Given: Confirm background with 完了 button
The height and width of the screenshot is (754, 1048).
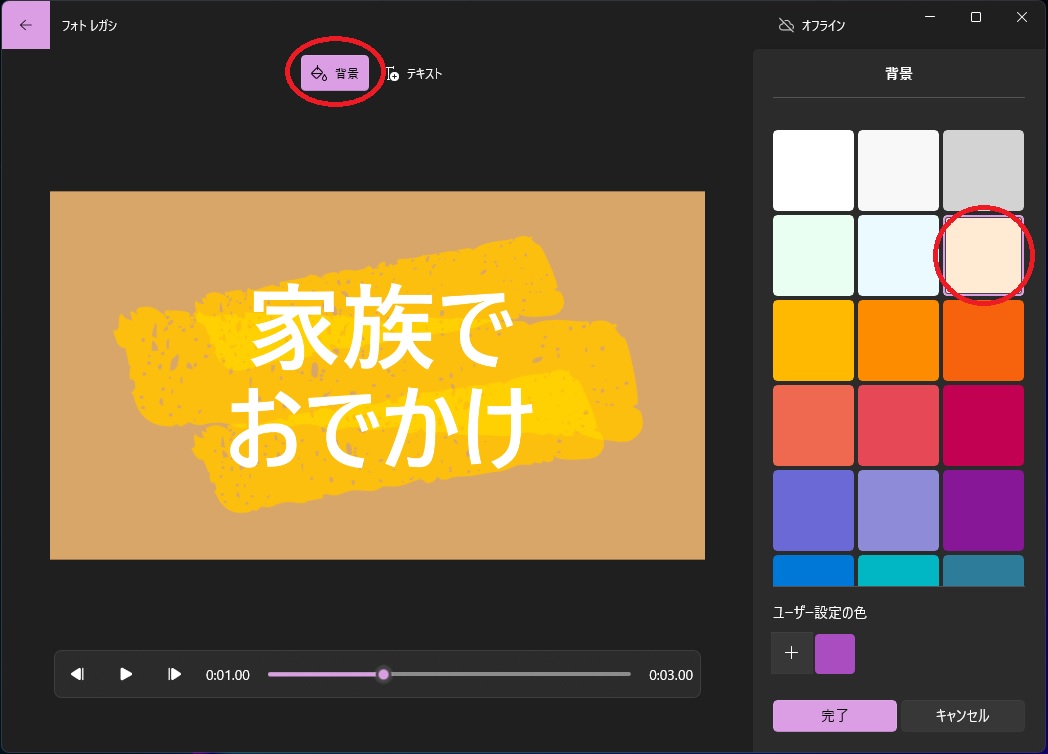Looking at the screenshot, I should point(834,716).
